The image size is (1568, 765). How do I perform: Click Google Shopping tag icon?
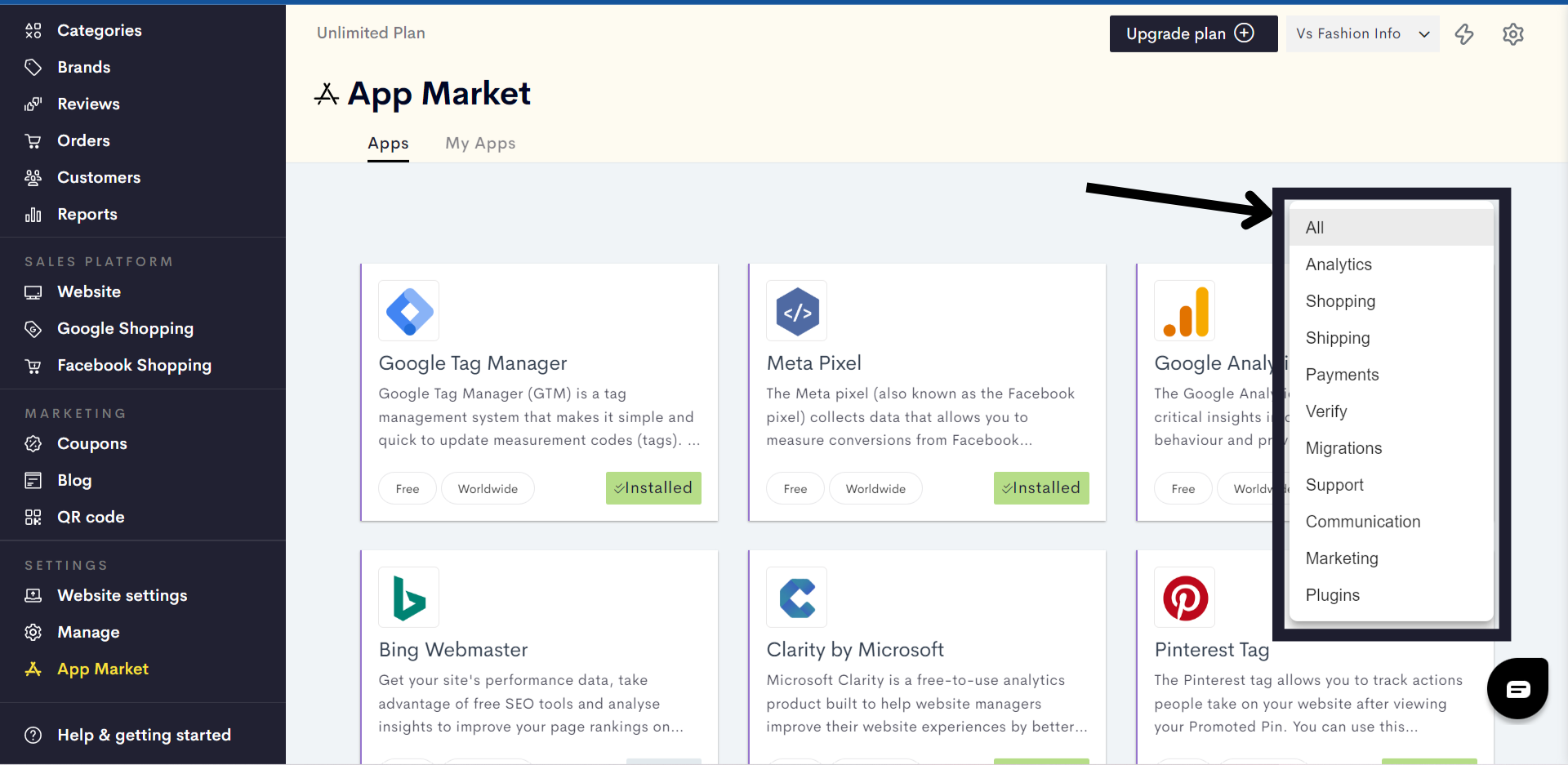coord(33,328)
